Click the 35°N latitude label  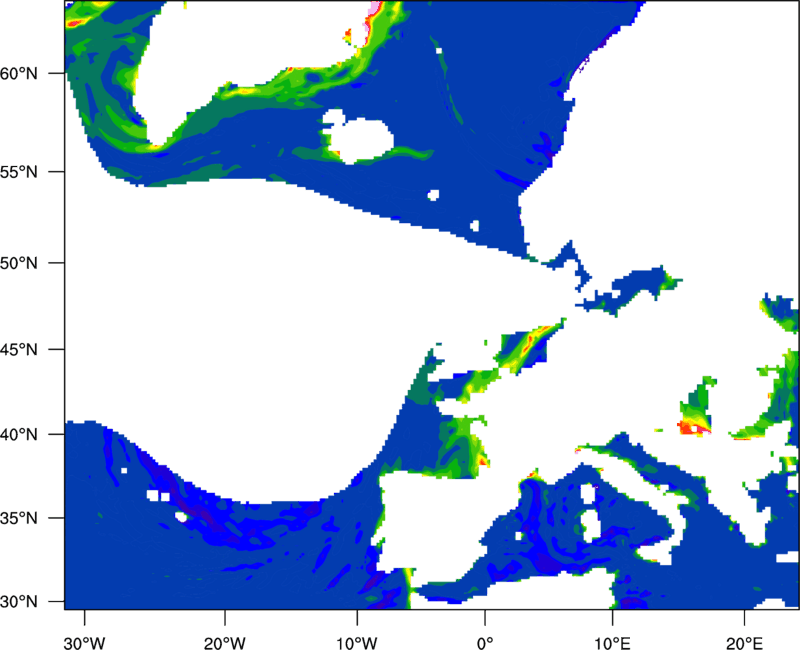click(x=19, y=518)
